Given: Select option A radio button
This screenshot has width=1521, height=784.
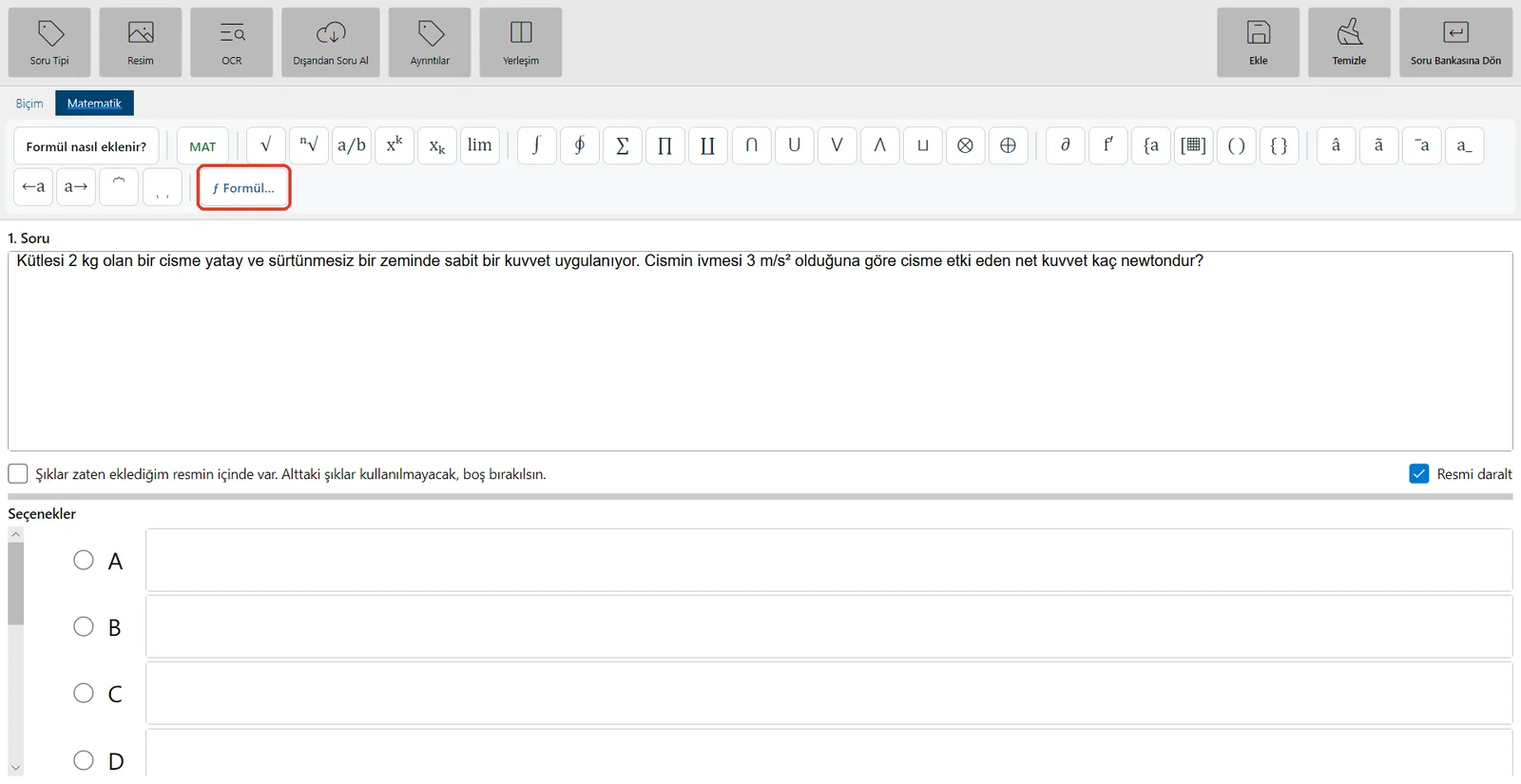Looking at the screenshot, I should coord(84,560).
